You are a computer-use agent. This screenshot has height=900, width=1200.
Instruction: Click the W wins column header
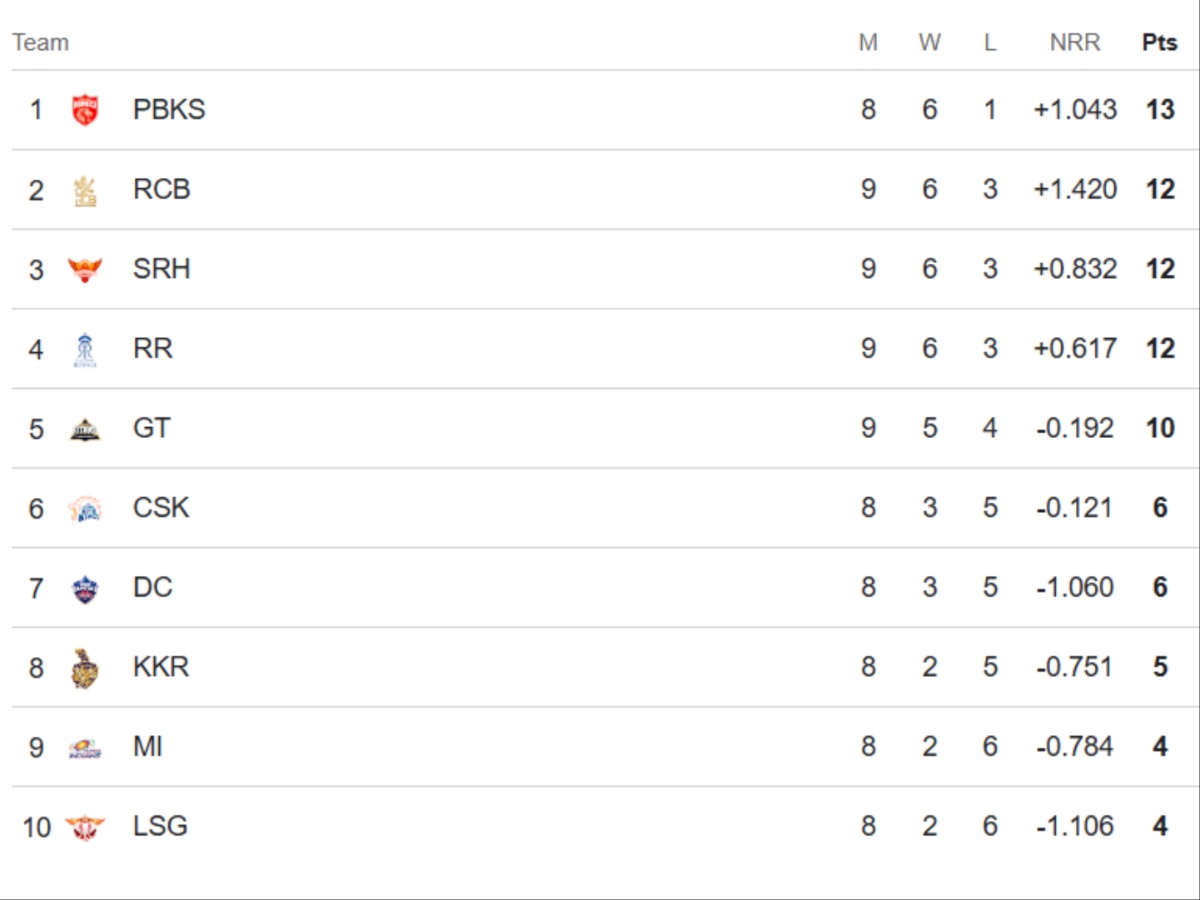(x=930, y=43)
